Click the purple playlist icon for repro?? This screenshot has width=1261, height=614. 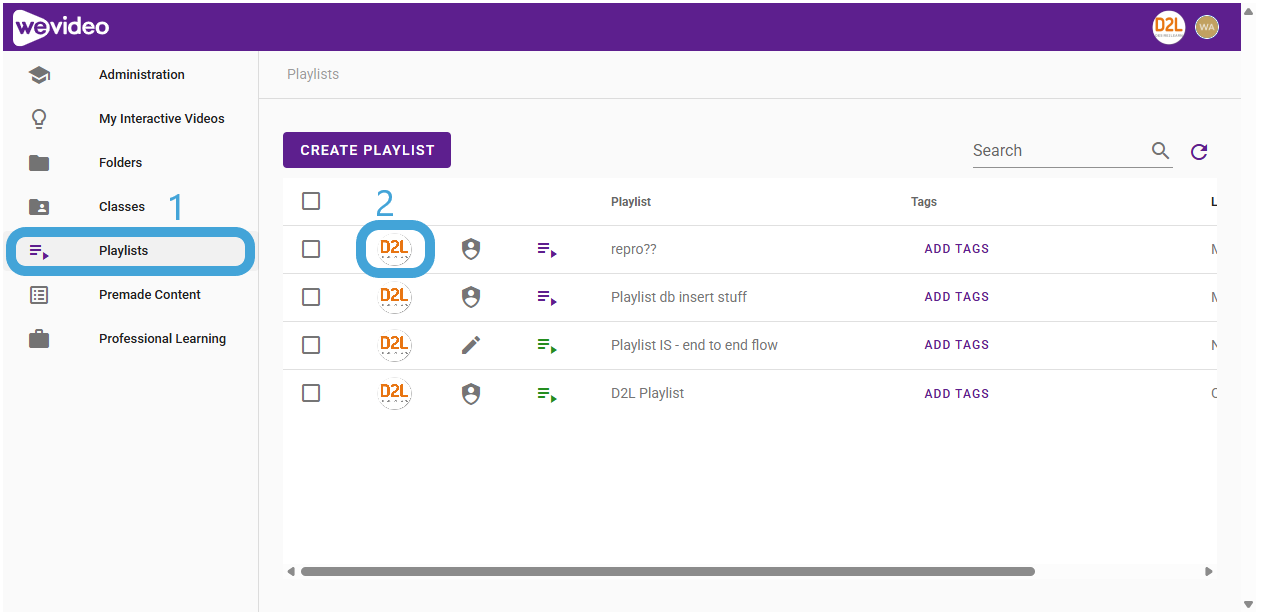(x=547, y=250)
